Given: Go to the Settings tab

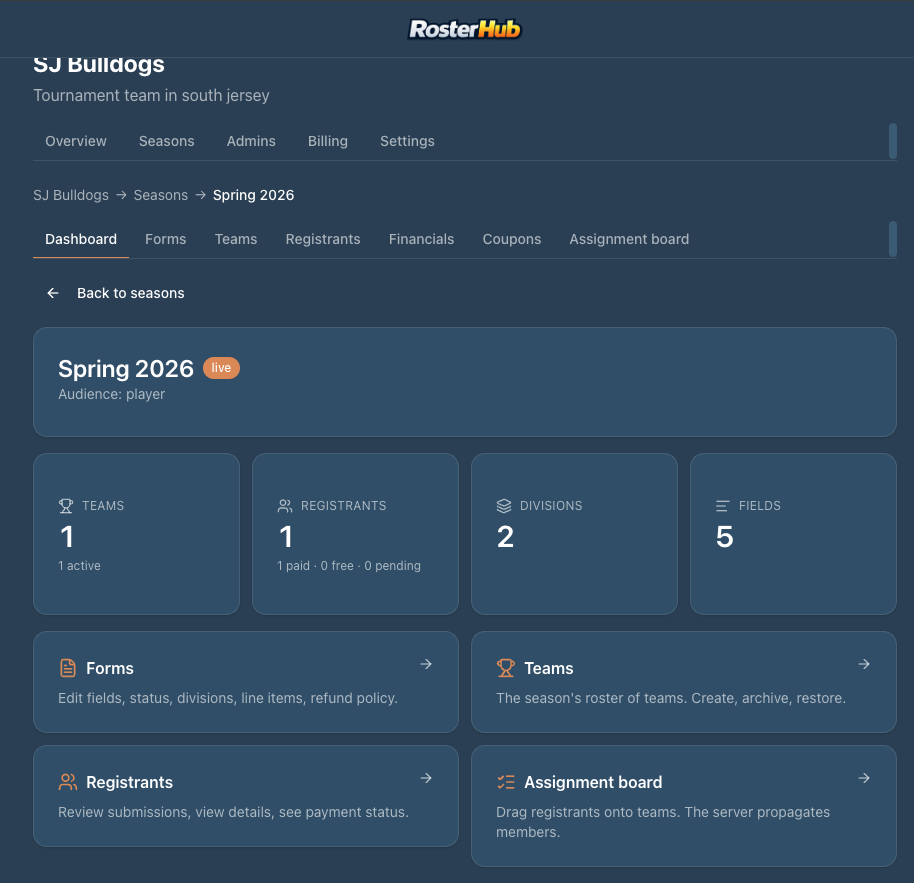Looking at the screenshot, I should [x=407, y=141].
